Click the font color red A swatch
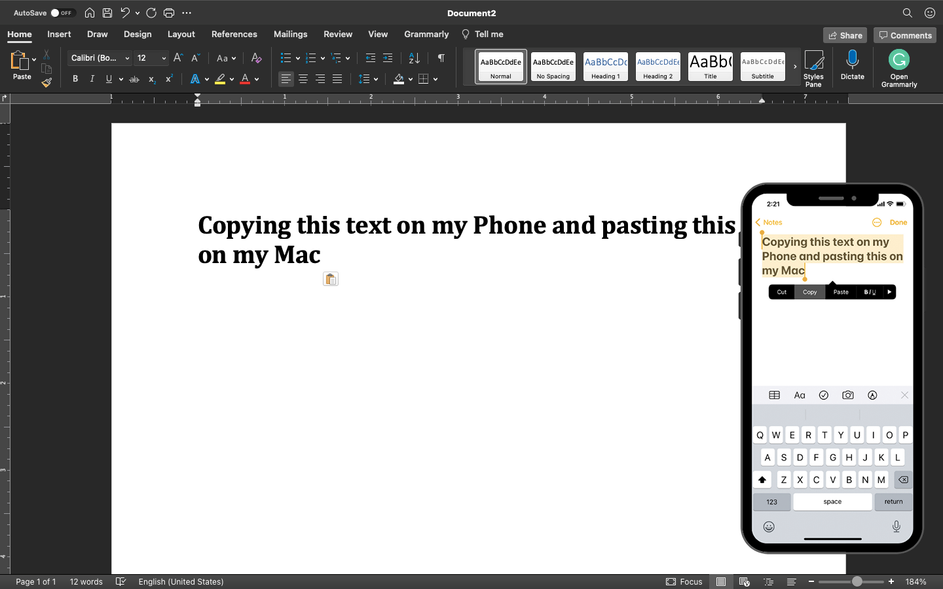This screenshot has height=589, width=943. [245, 79]
